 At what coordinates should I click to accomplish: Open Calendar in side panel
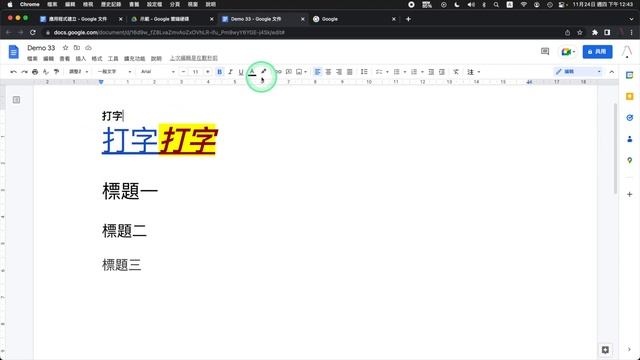pyautogui.click(x=629, y=75)
